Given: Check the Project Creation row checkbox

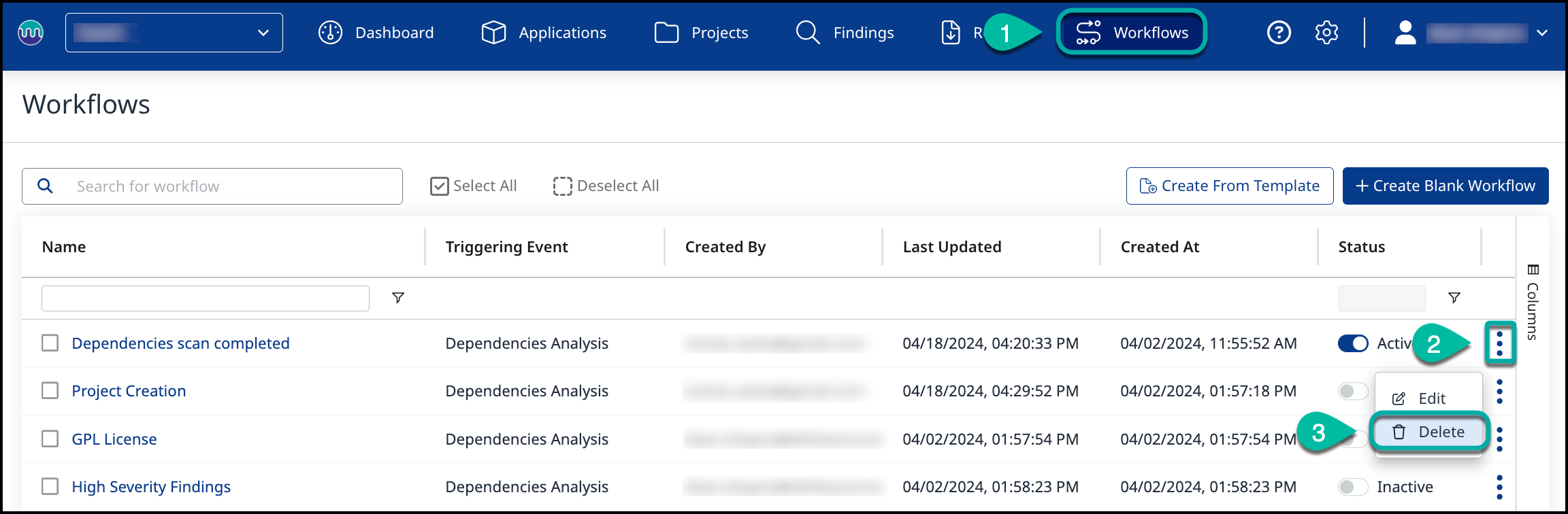Looking at the screenshot, I should 50,391.
